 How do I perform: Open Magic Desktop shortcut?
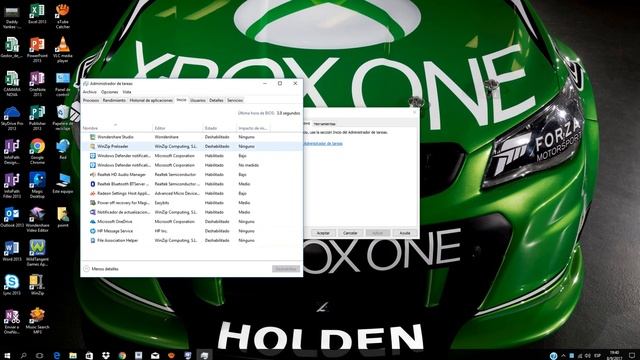coord(37,185)
